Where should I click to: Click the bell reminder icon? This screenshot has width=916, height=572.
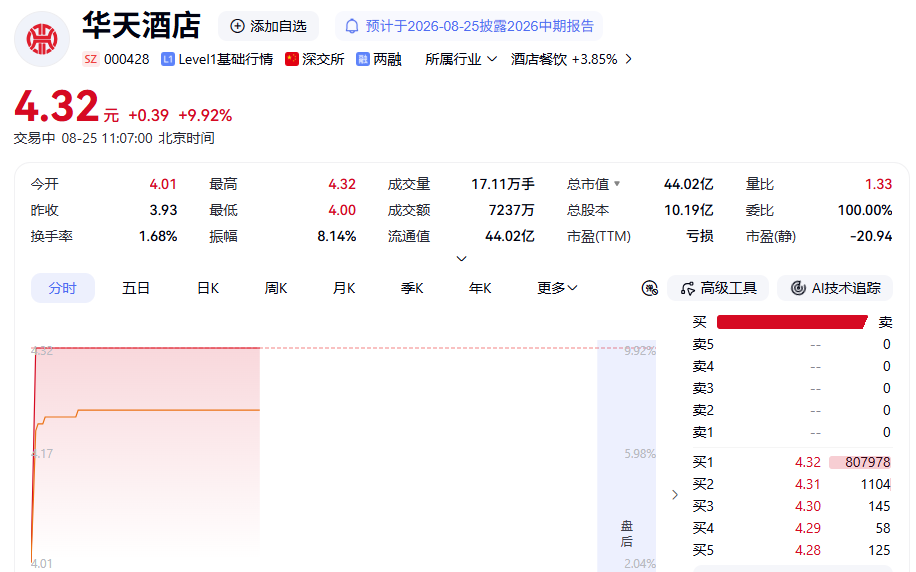pos(352,26)
